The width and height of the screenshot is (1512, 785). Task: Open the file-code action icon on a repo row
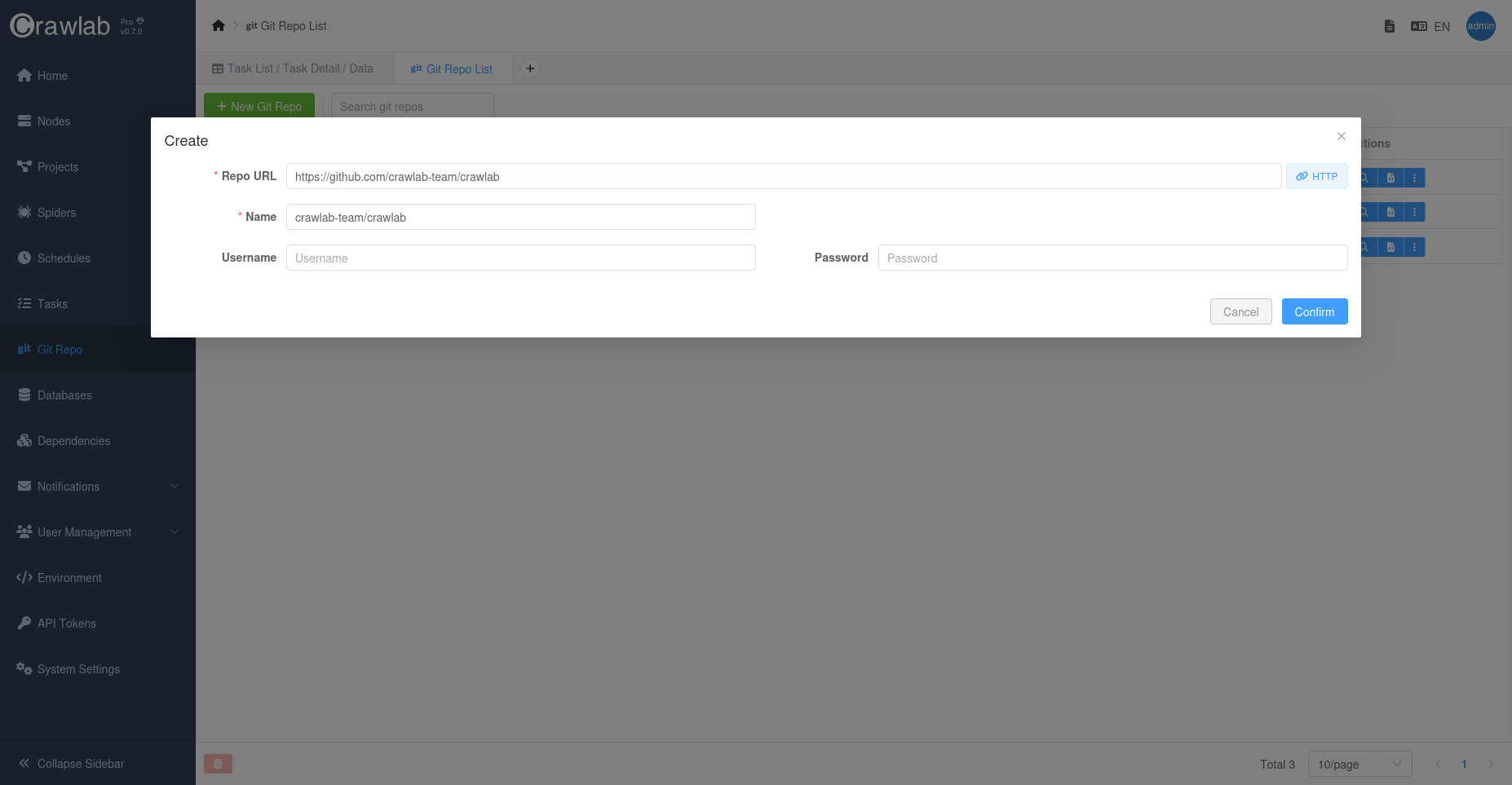[1390, 177]
